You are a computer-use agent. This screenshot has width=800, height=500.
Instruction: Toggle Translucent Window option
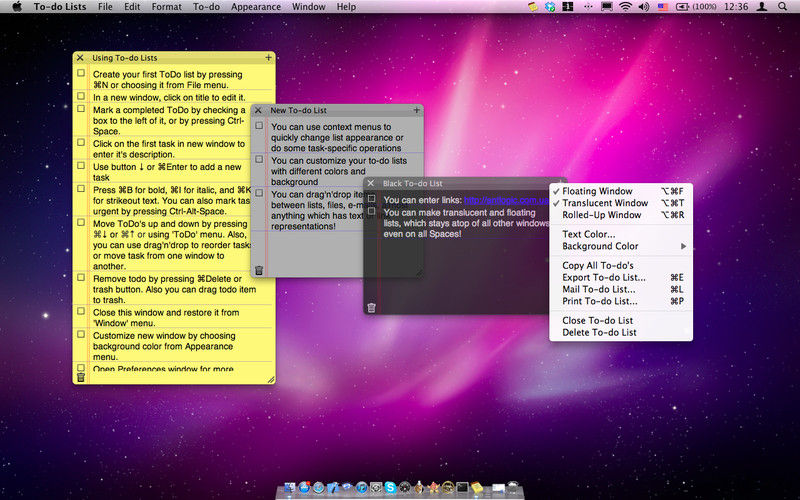tap(621, 203)
